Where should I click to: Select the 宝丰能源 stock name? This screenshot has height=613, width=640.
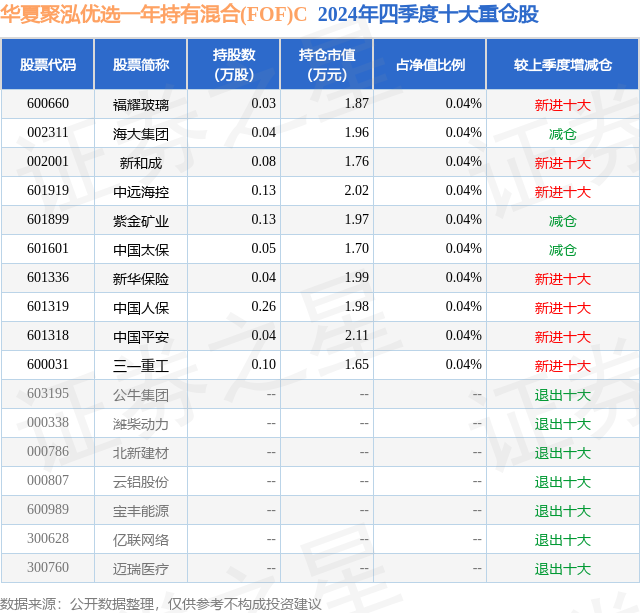[141, 511]
